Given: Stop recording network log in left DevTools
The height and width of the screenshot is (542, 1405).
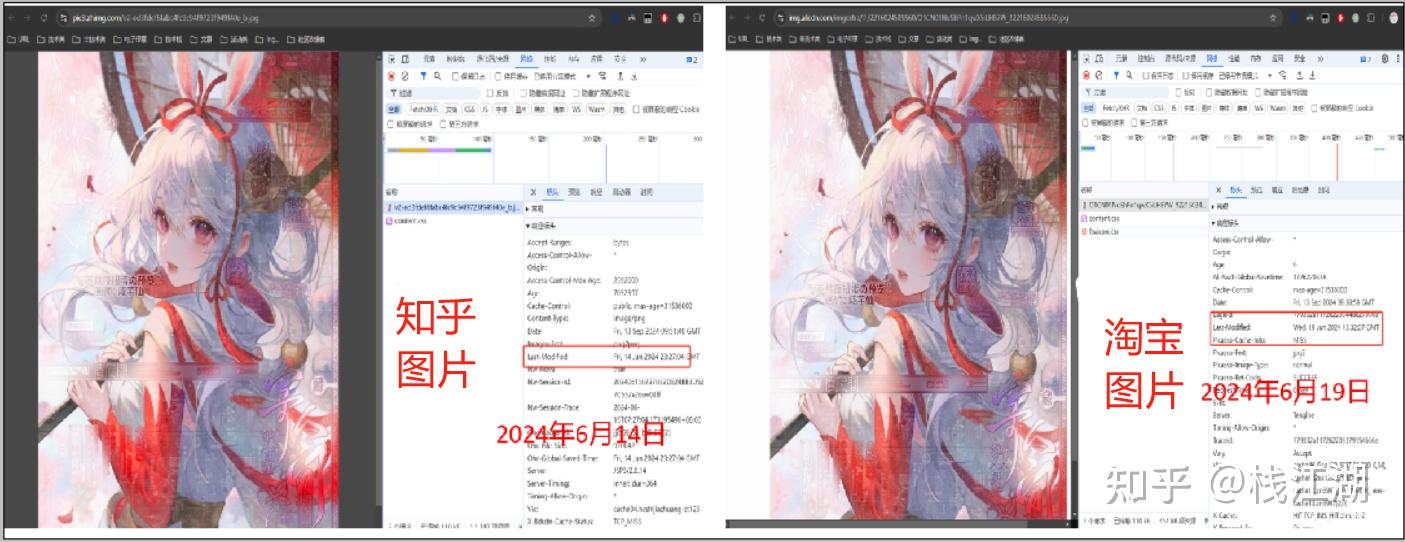Looking at the screenshot, I should (x=391, y=76).
